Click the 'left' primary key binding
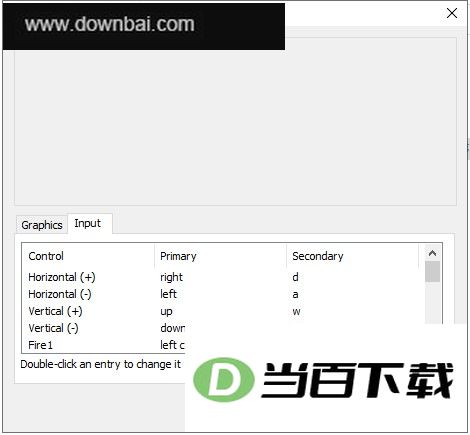The height and width of the screenshot is (435, 470). tap(168, 294)
